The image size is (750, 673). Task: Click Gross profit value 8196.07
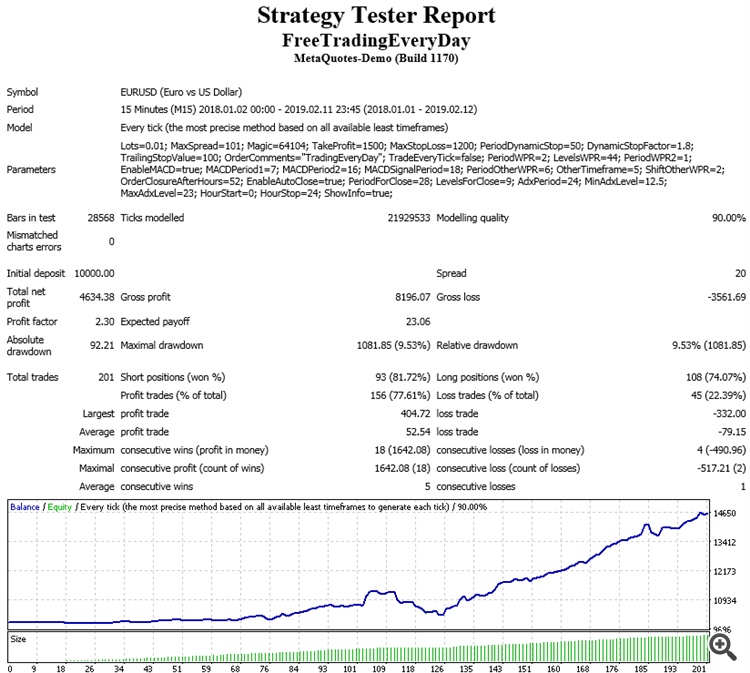(x=413, y=298)
